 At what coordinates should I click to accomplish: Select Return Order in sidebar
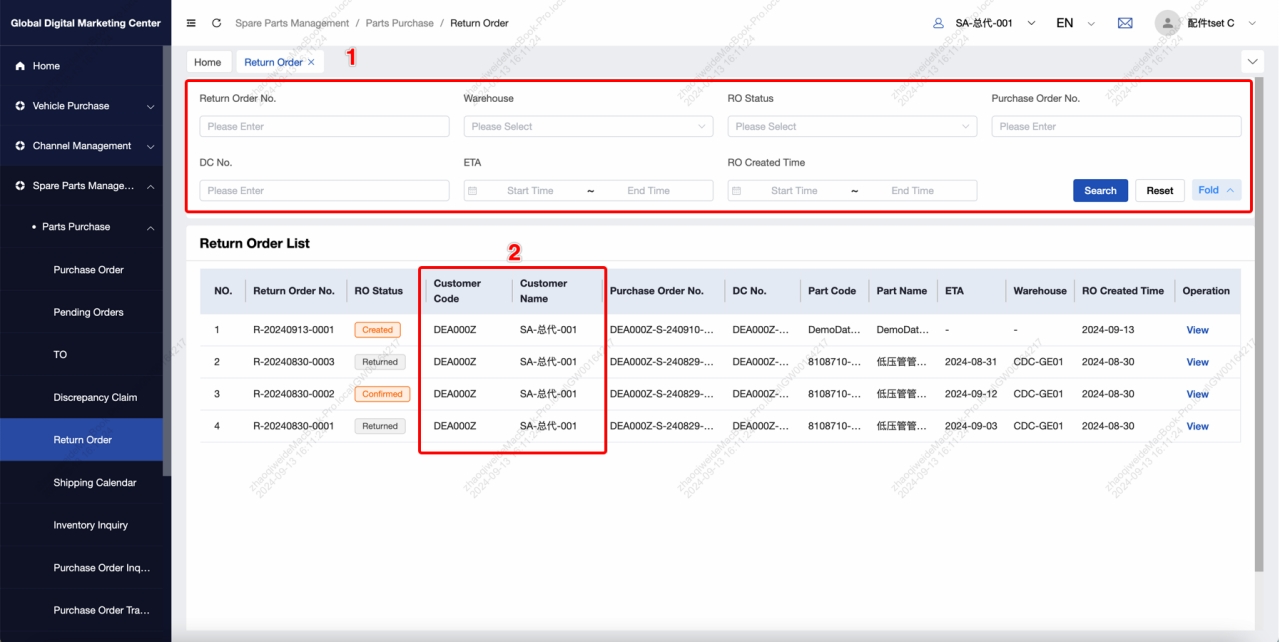(83, 440)
